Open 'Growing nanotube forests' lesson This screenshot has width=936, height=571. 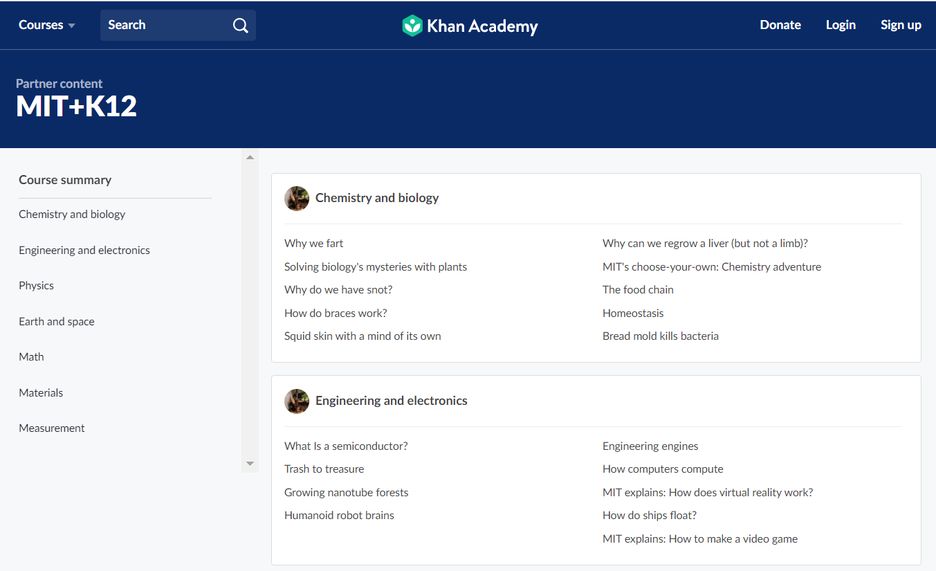(346, 492)
